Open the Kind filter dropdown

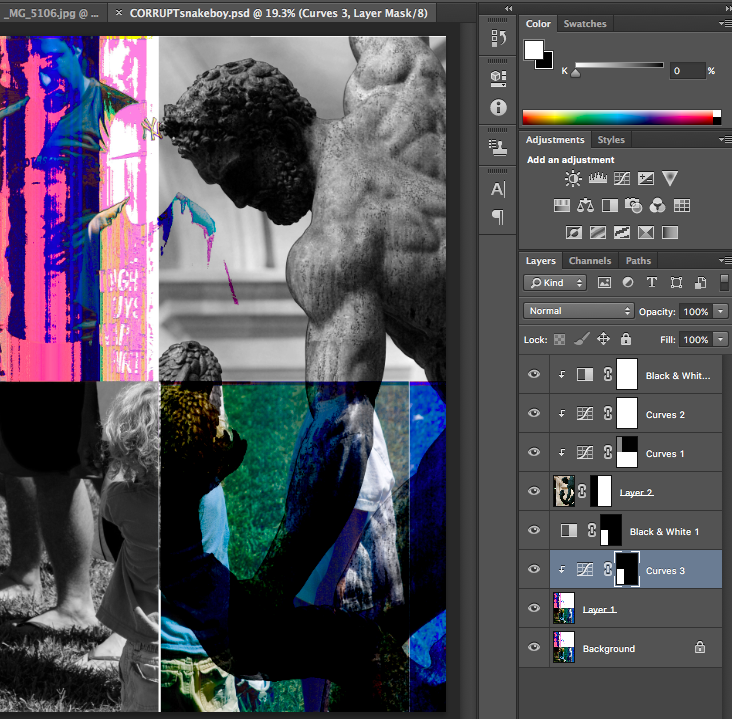tap(555, 282)
